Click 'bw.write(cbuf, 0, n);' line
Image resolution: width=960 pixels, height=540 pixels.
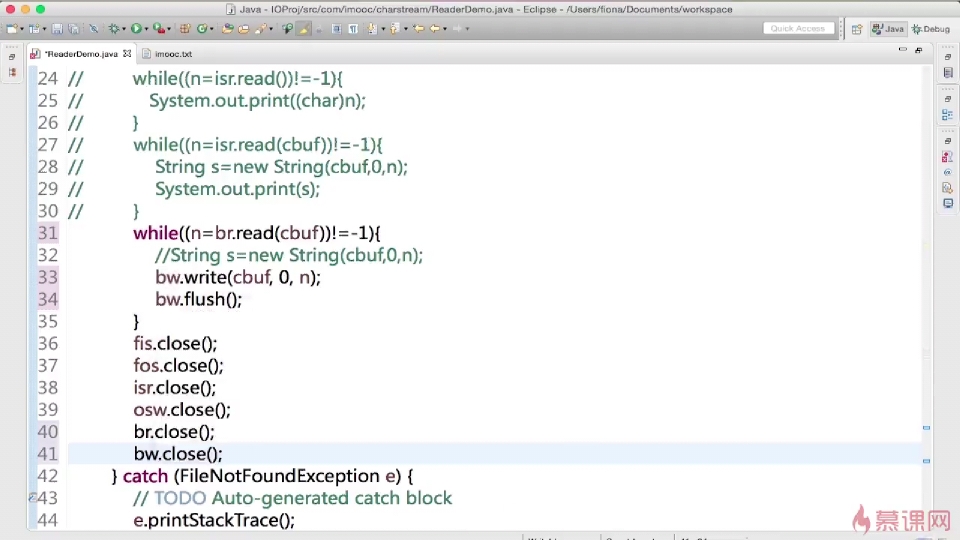pyautogui.click(x=238, y=277)
